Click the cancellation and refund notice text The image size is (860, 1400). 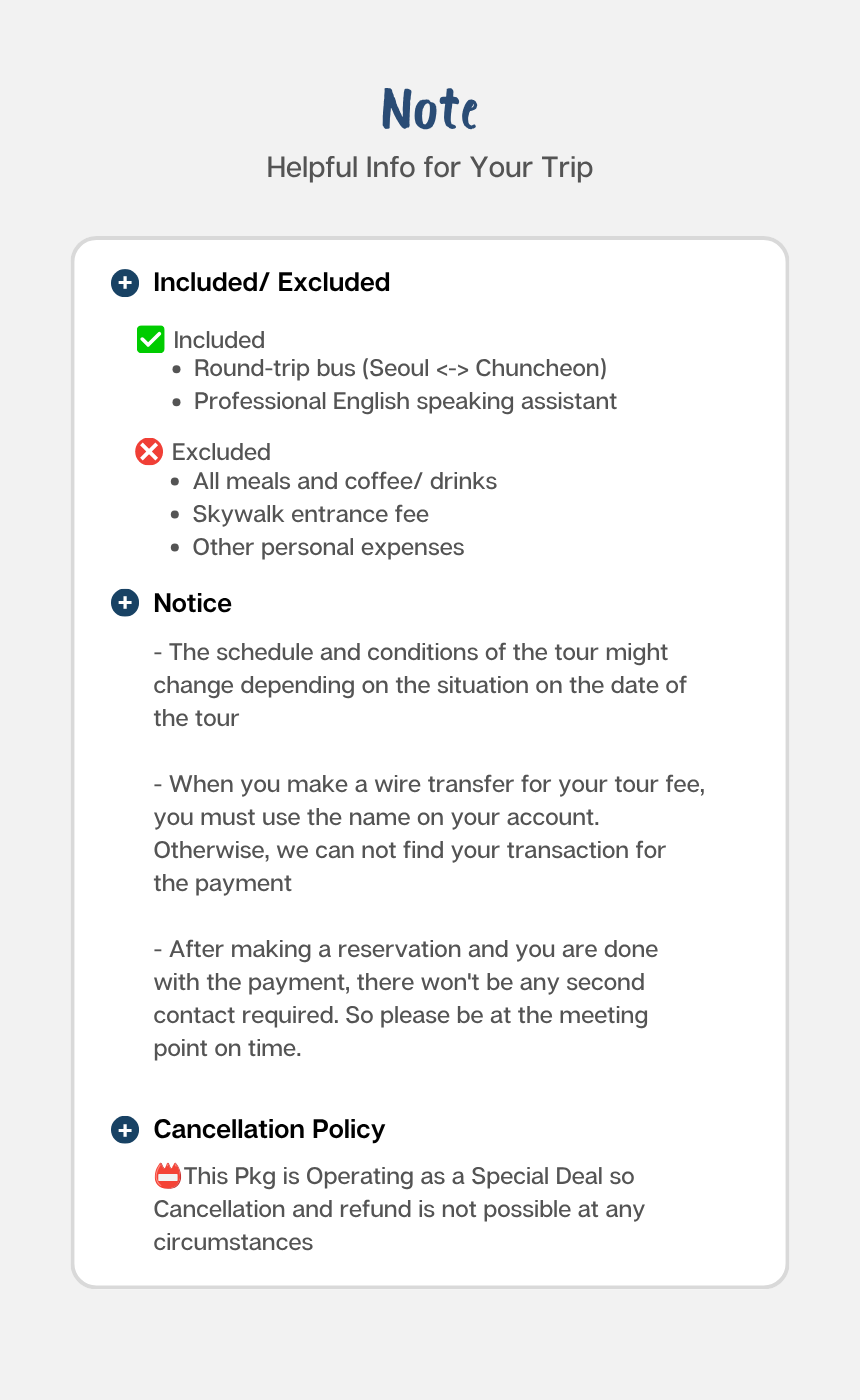pos(400,1209)
